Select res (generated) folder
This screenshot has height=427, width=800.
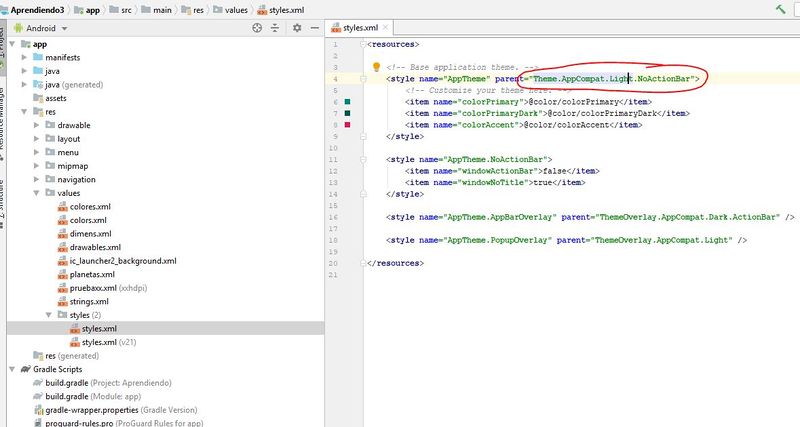[x=66, y=356]
